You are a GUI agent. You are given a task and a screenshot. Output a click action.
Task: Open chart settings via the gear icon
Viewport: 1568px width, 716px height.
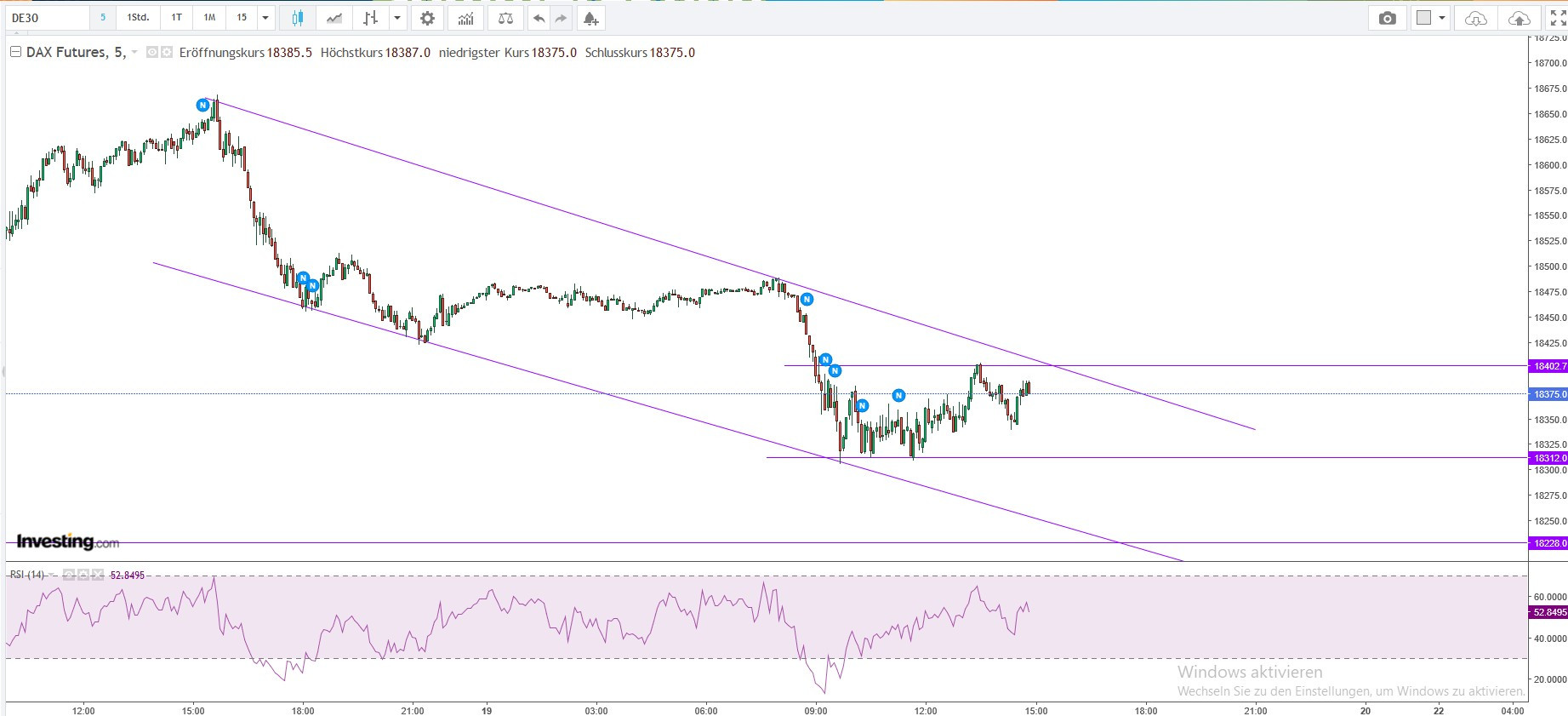[x=427, y=18]
